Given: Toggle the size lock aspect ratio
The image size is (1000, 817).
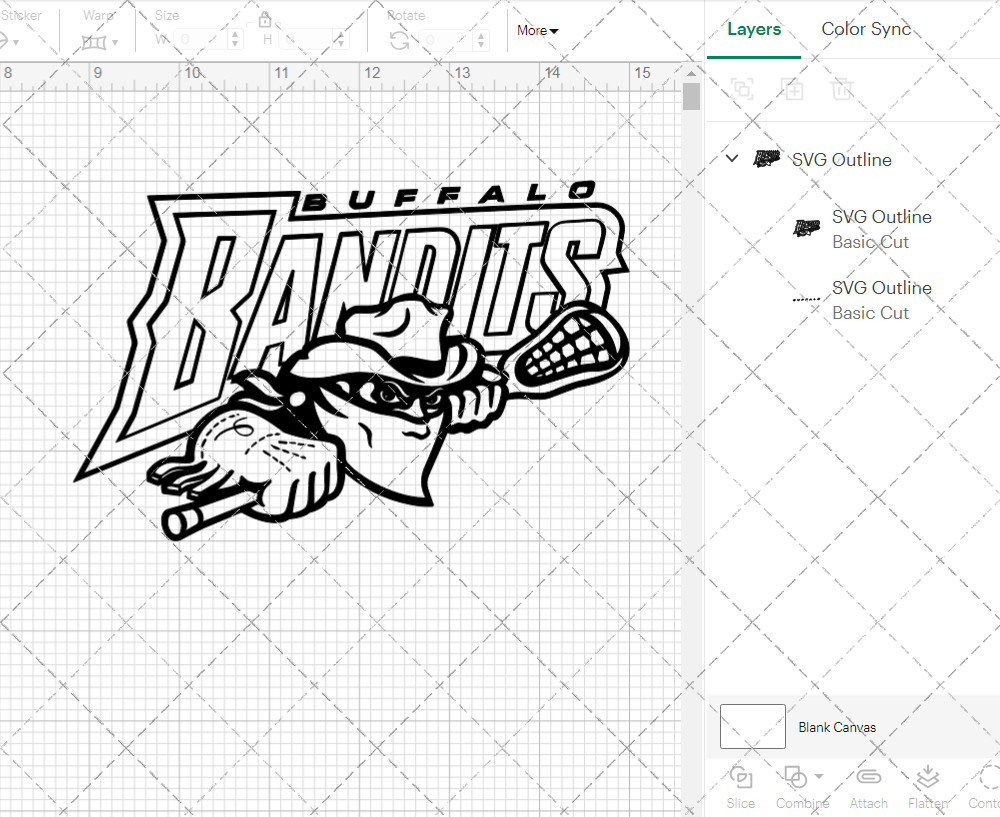Looking at the screenshot, I should tap(265, 19).
